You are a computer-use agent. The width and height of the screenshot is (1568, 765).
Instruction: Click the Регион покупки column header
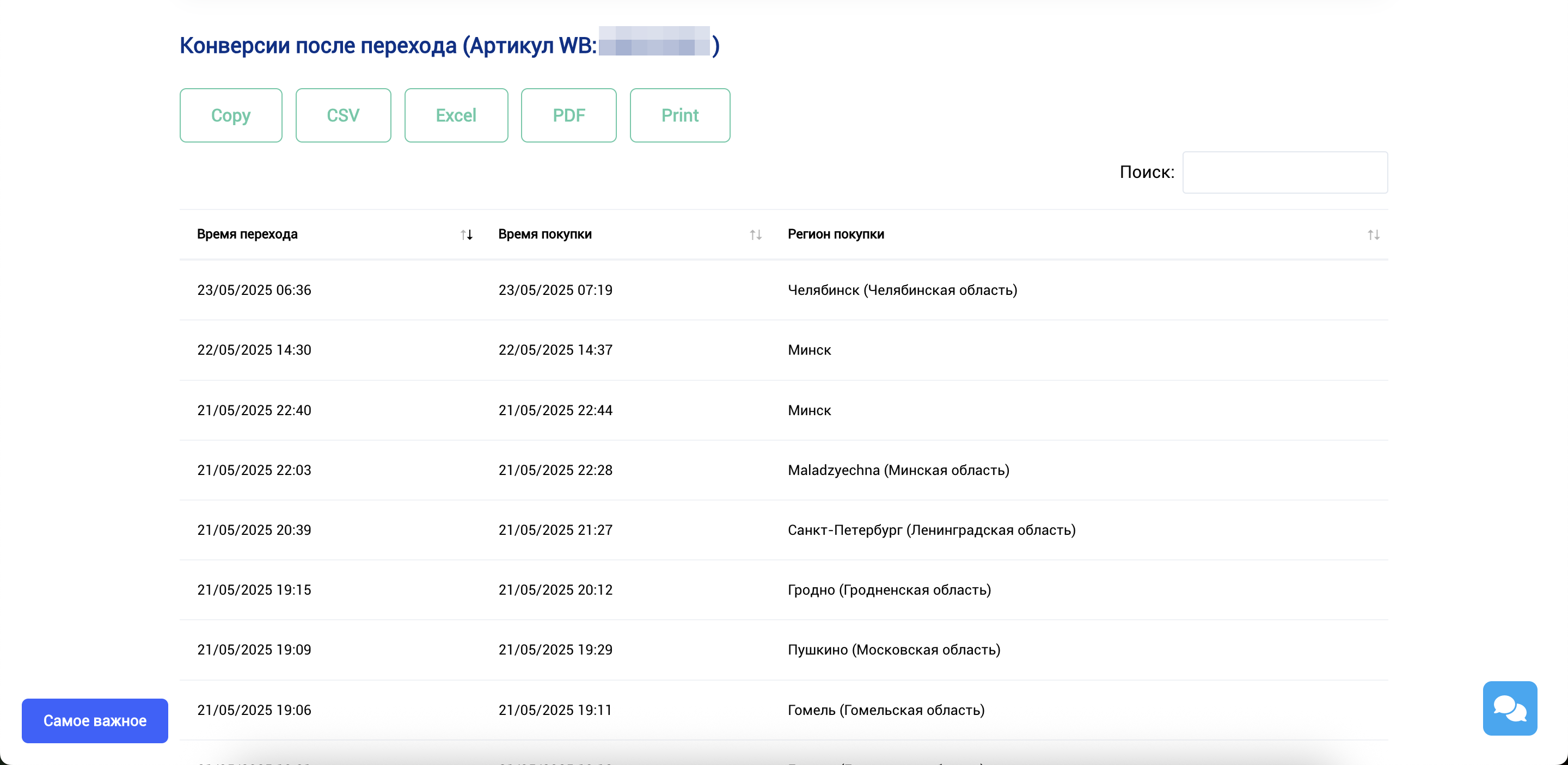836,234
